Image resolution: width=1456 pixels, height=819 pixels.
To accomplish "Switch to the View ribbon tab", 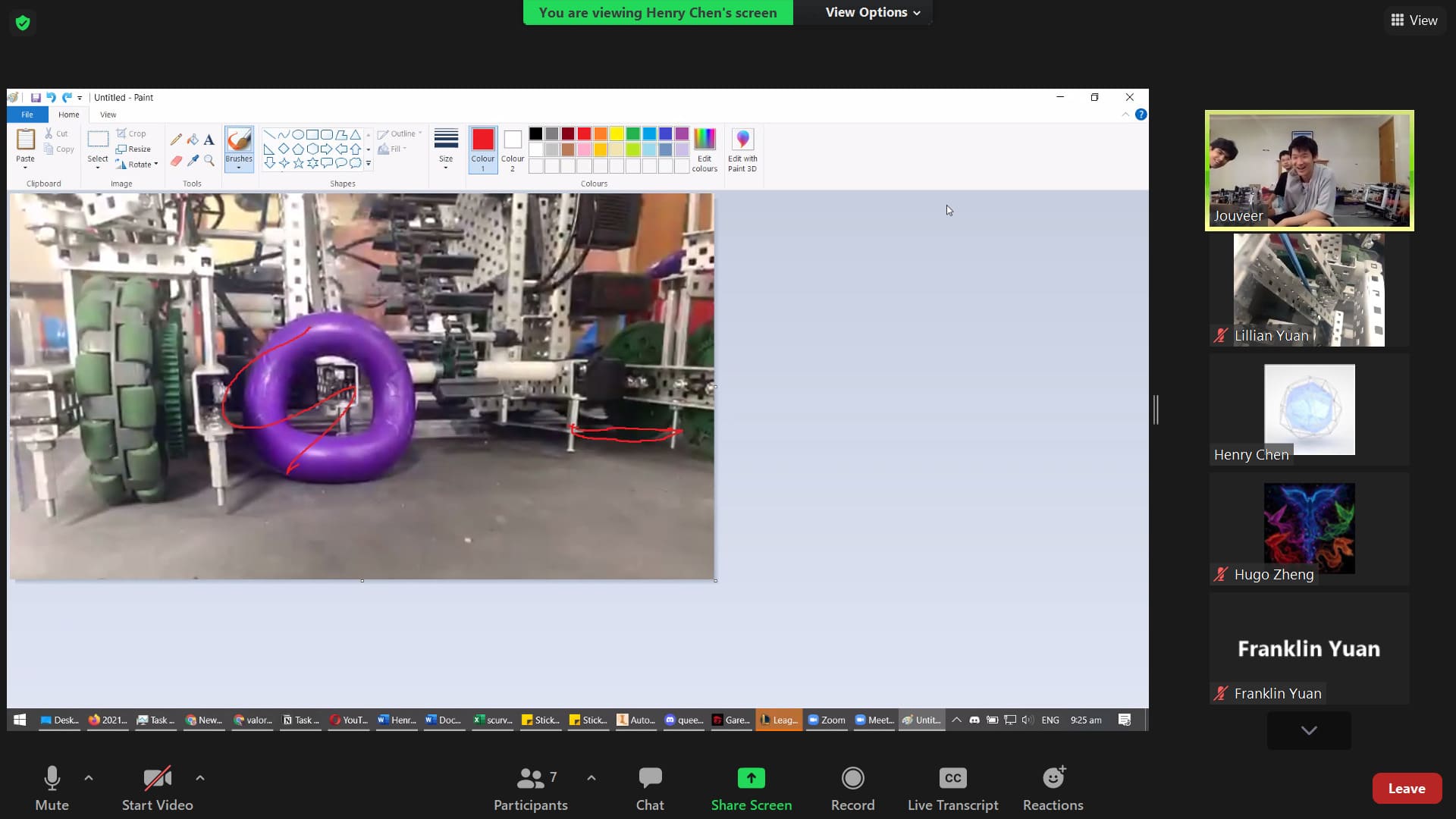I will (x=108, y=115).
